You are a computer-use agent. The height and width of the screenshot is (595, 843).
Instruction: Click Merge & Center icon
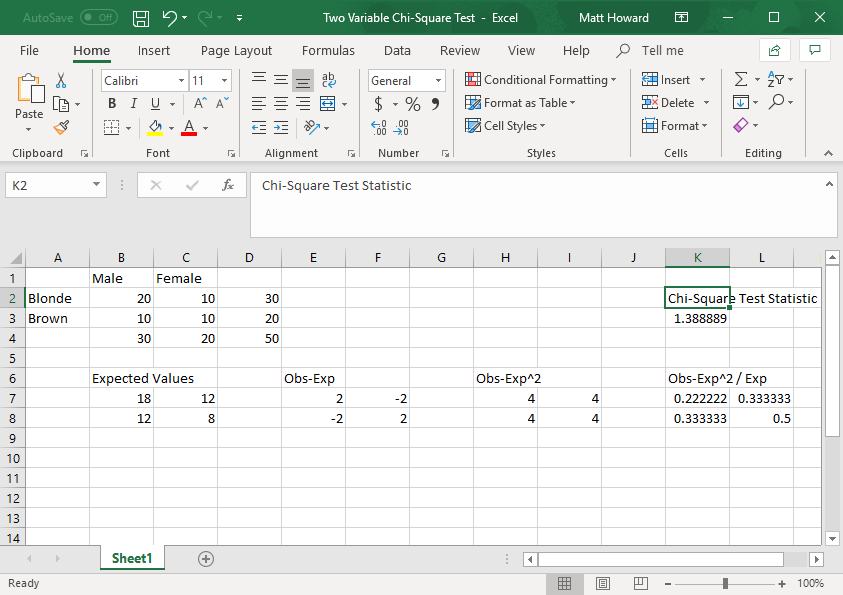point(327,103)
